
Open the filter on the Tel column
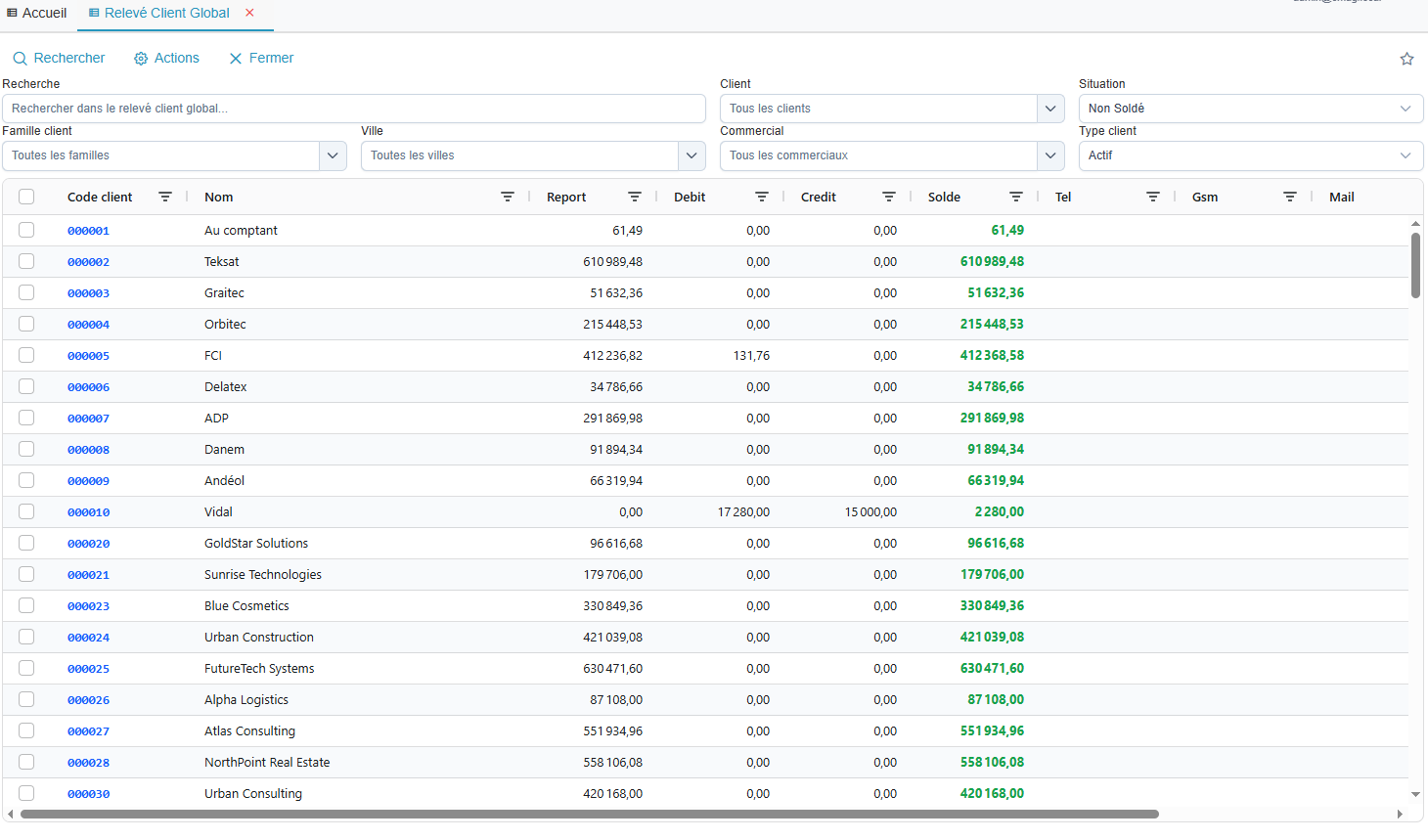click(x=1152, y=197)
